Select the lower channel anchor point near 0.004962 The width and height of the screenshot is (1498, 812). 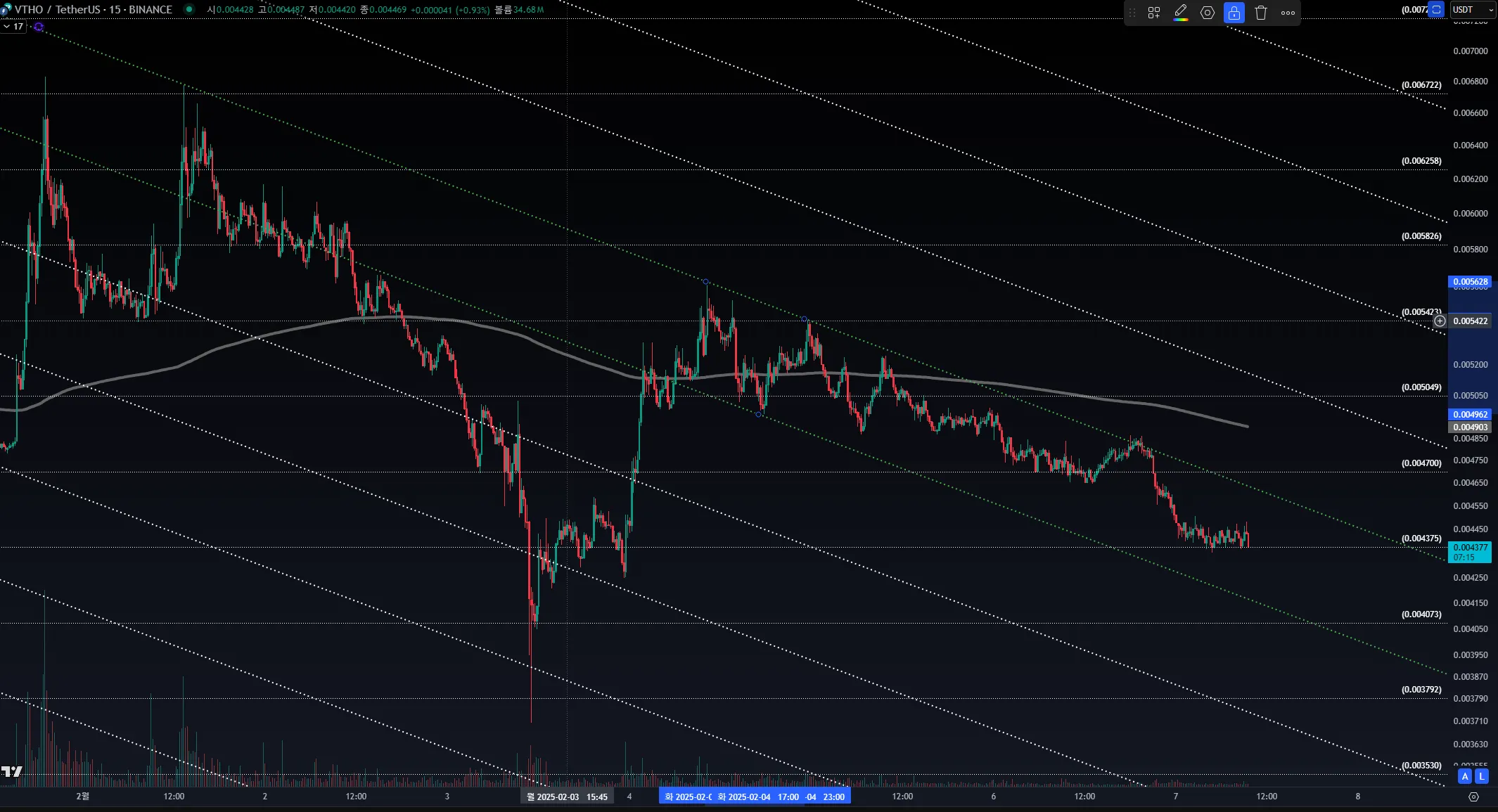758,415
